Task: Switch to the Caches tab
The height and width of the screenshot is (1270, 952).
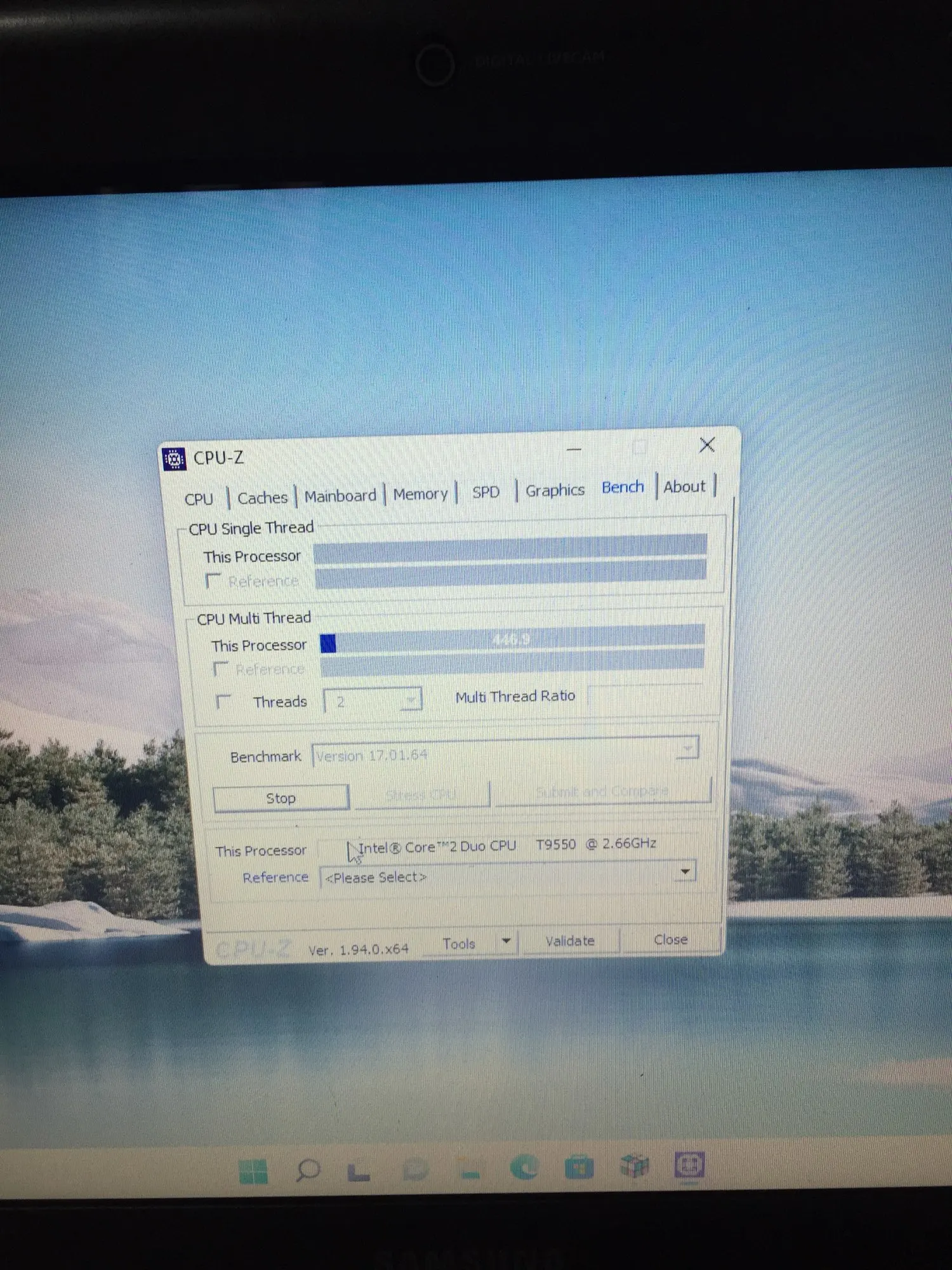Action: (x=262, y=498)
